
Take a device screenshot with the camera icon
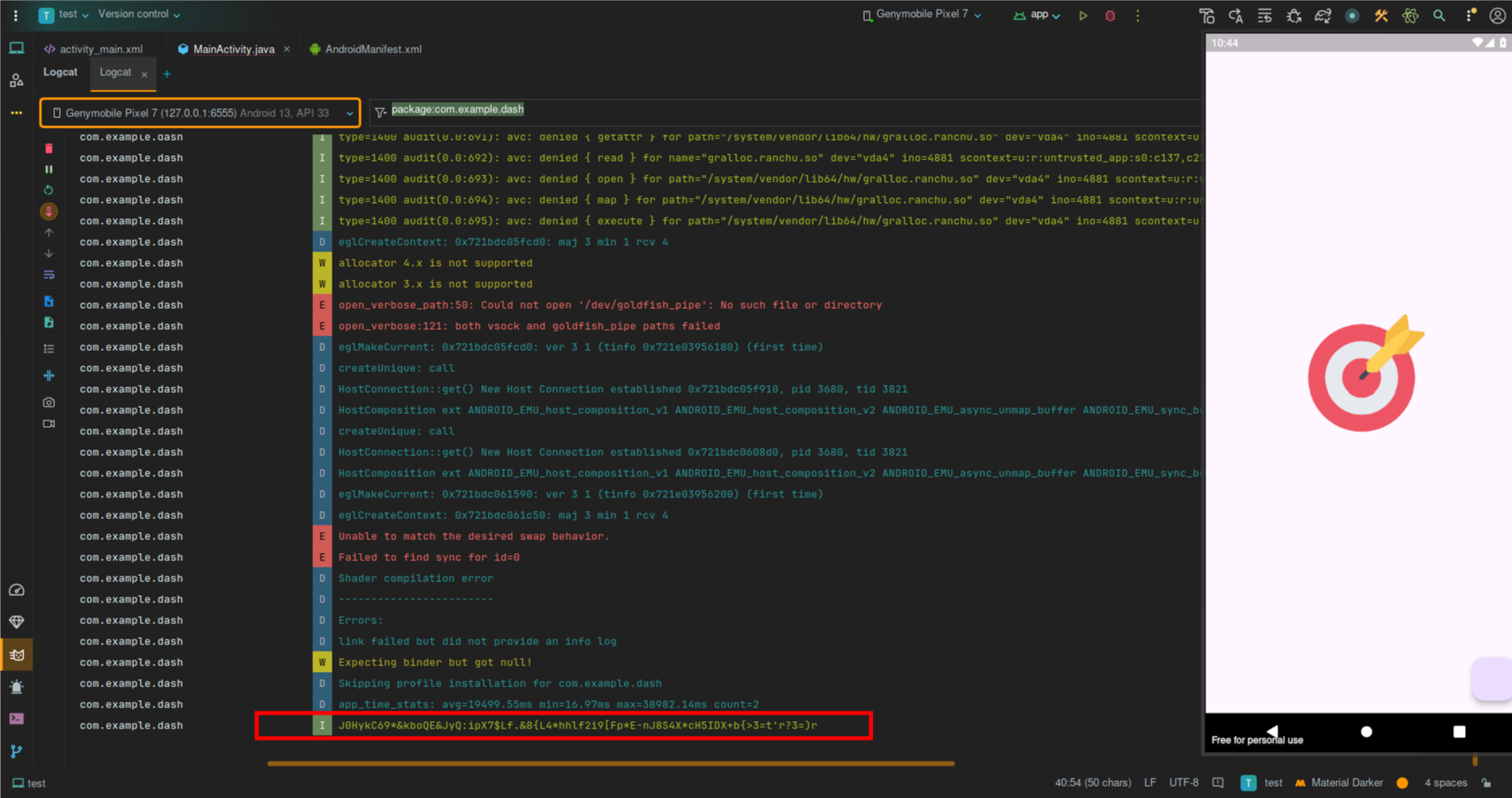(49, 402)
